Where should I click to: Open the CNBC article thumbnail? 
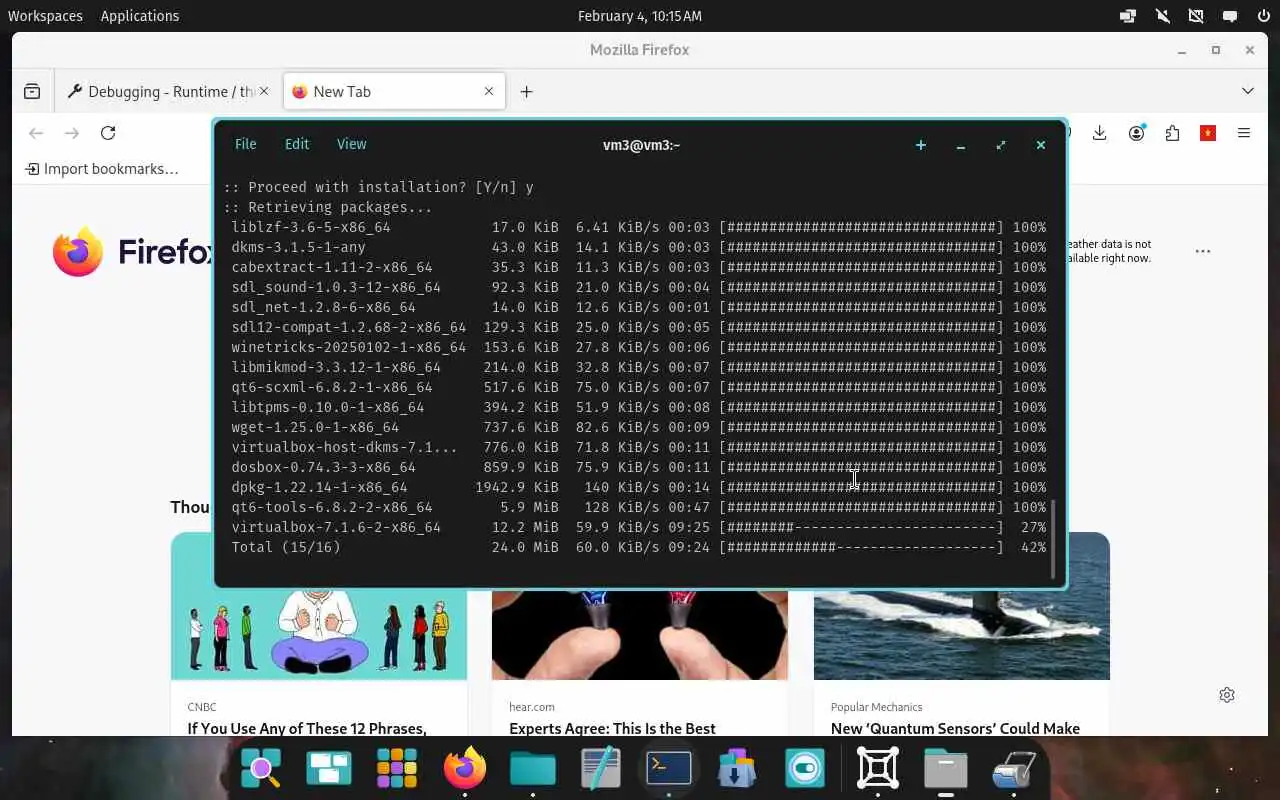[x=319, y=634]
